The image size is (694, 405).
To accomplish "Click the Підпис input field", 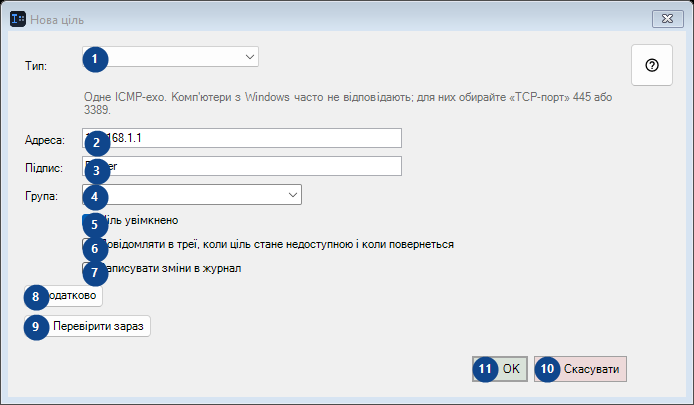I will click(x=242, y=166).
